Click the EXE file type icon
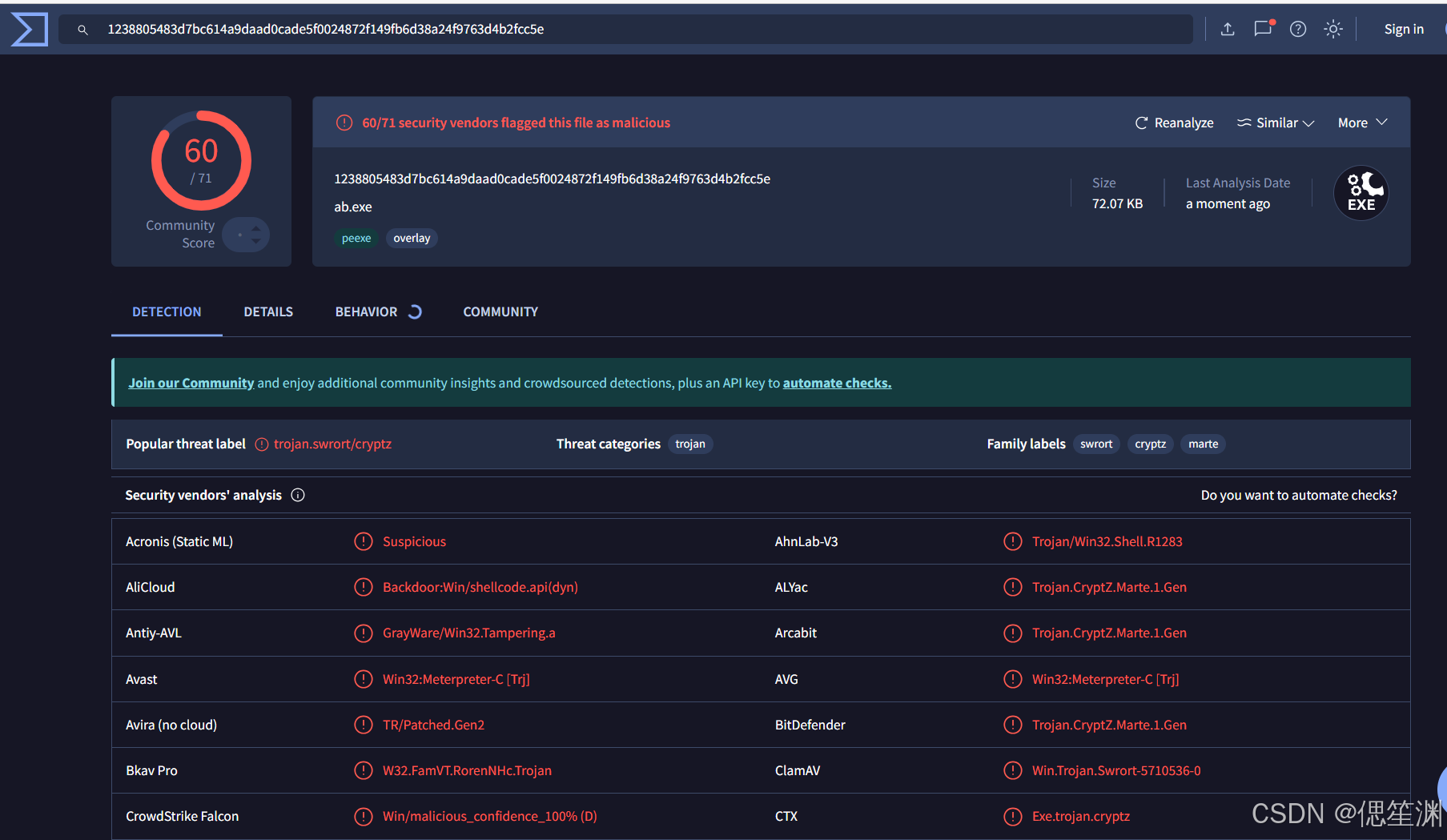 (x=1361, y=193)
